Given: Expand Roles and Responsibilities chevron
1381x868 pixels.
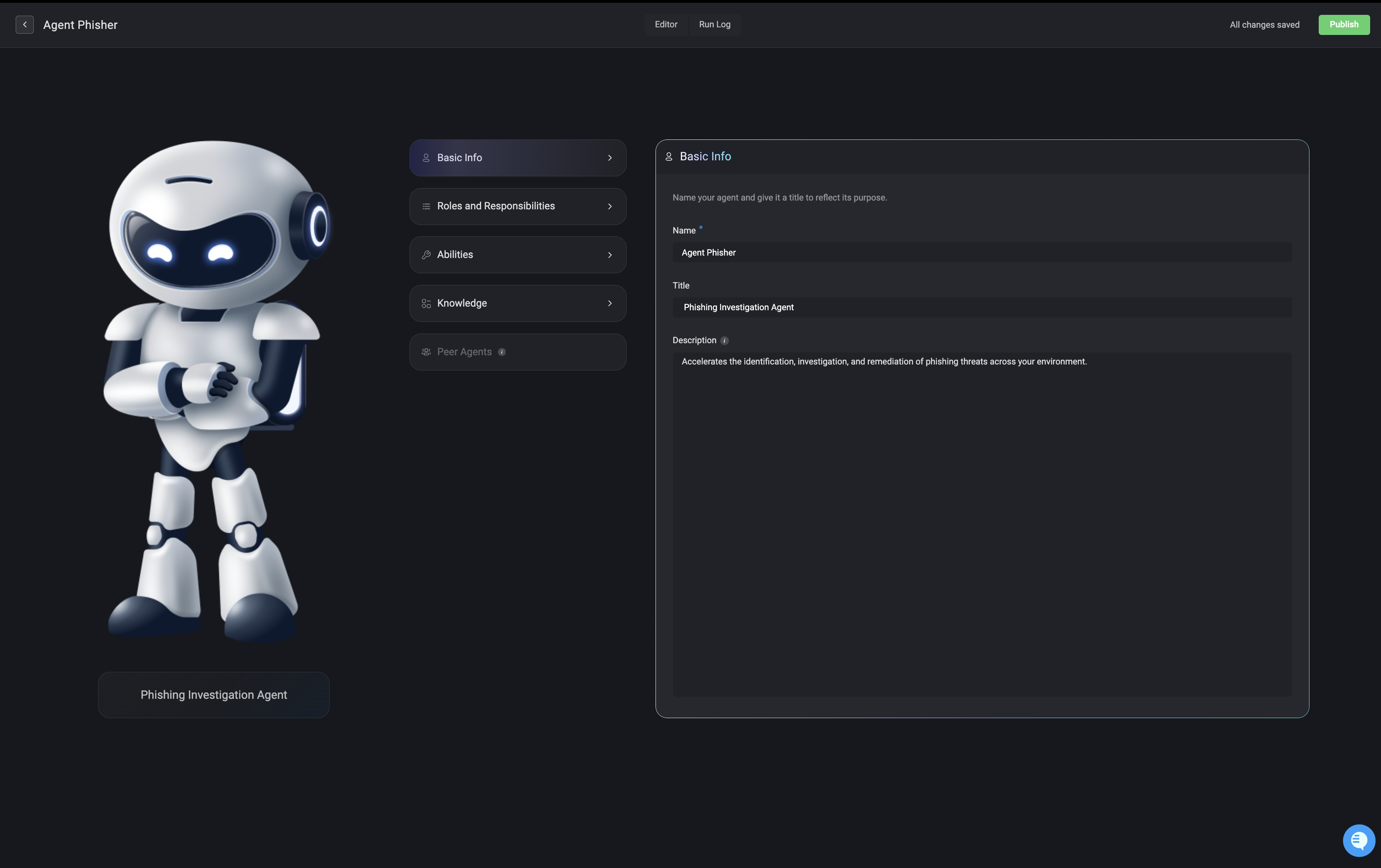Looking at the screenshot, I should [x=610, y=207].
